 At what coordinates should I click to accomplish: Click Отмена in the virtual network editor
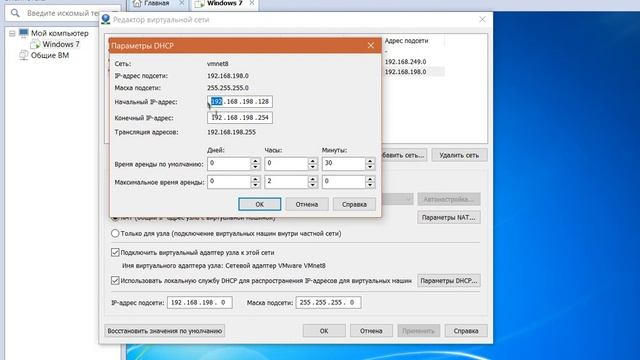(371, 331)
